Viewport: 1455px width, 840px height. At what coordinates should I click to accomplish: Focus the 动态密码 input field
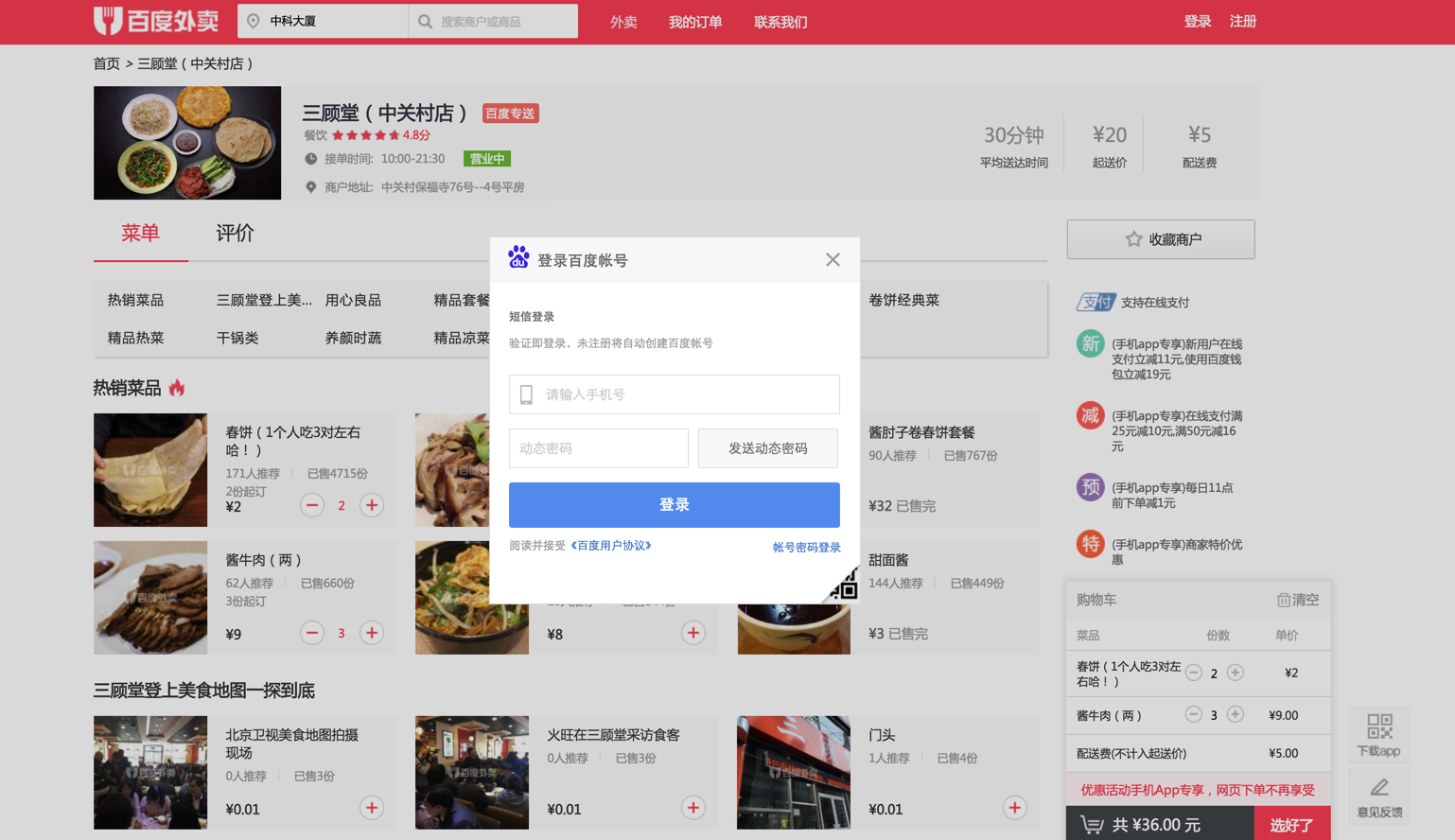click(x=599, y=448)
